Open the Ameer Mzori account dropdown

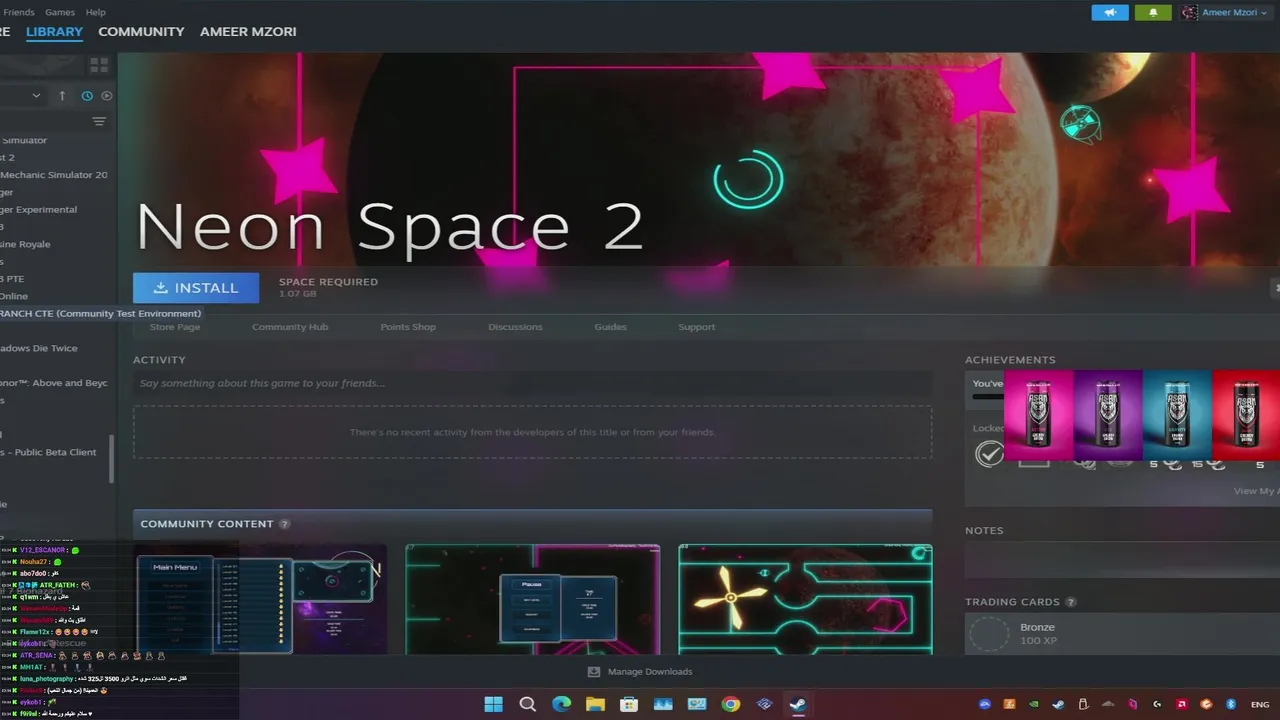1227,12
